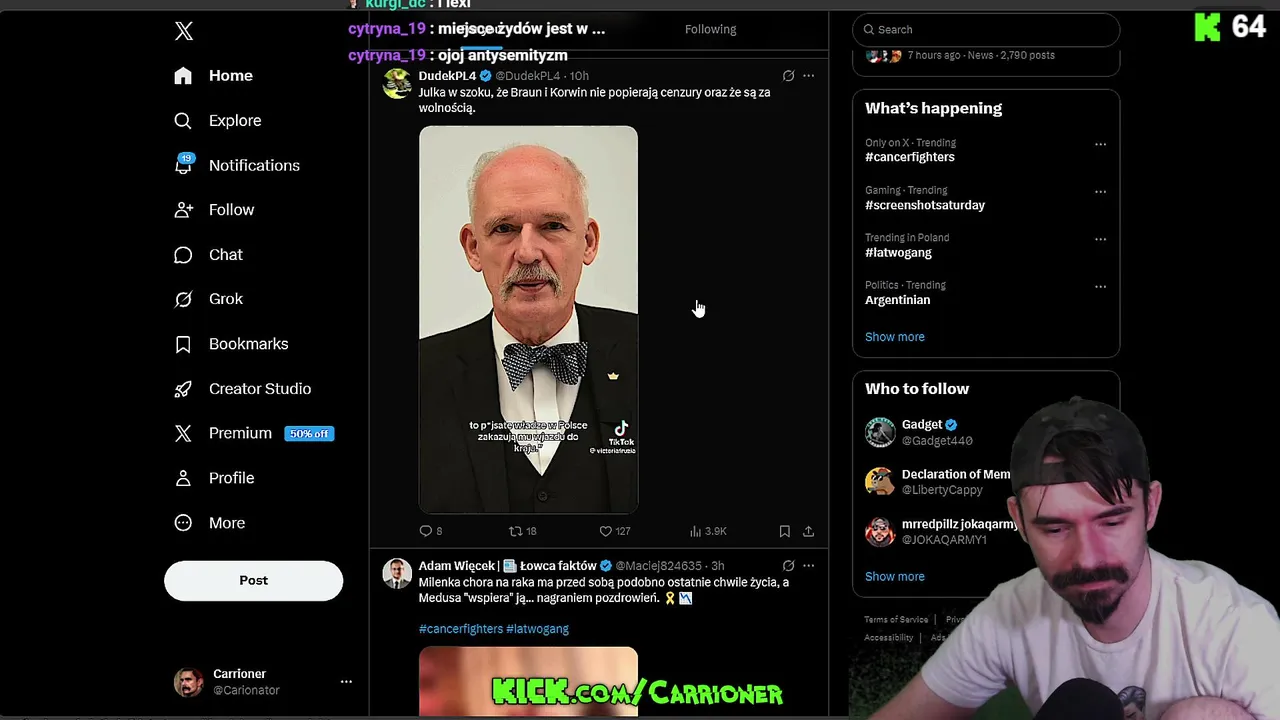
Task: Open the Gadget @Gadget440 profile name
Action: (922, 425)
